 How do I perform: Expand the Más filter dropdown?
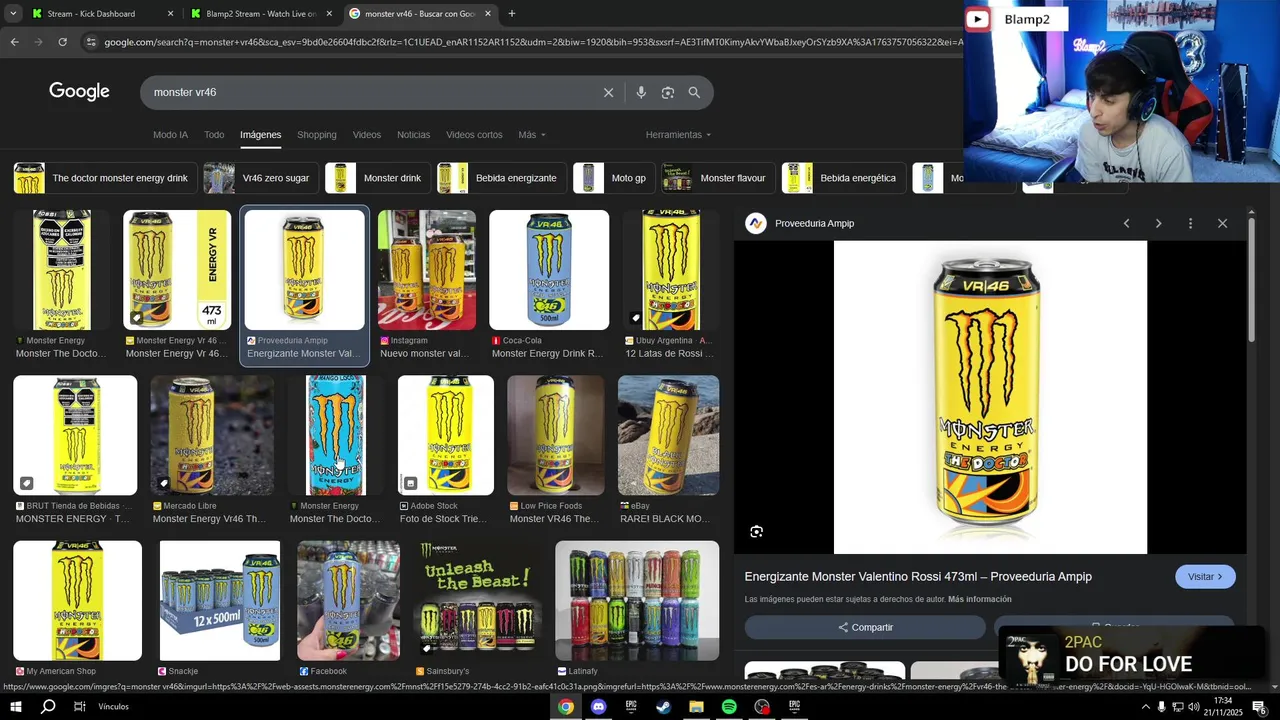[532, 135]
